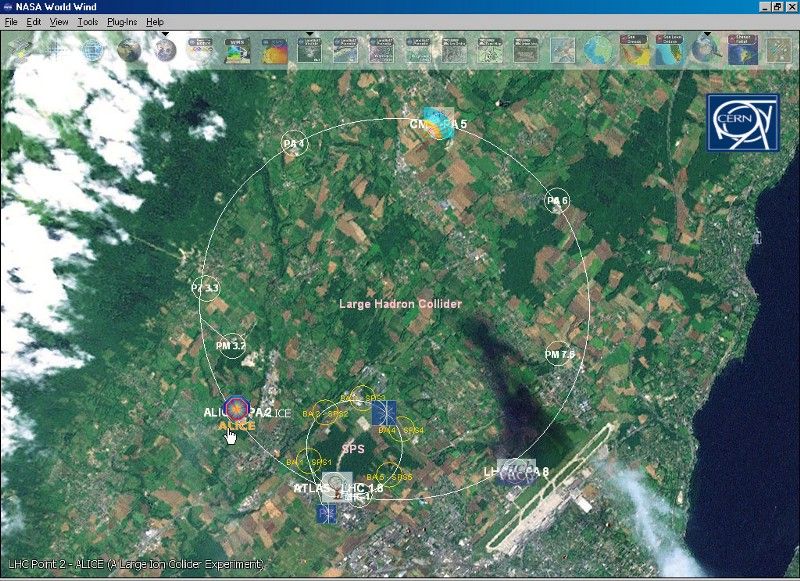Expand the arrow above the magnifier globe icon
The width and height of the screenshot is (800, 581).
[x=707, y=34]
